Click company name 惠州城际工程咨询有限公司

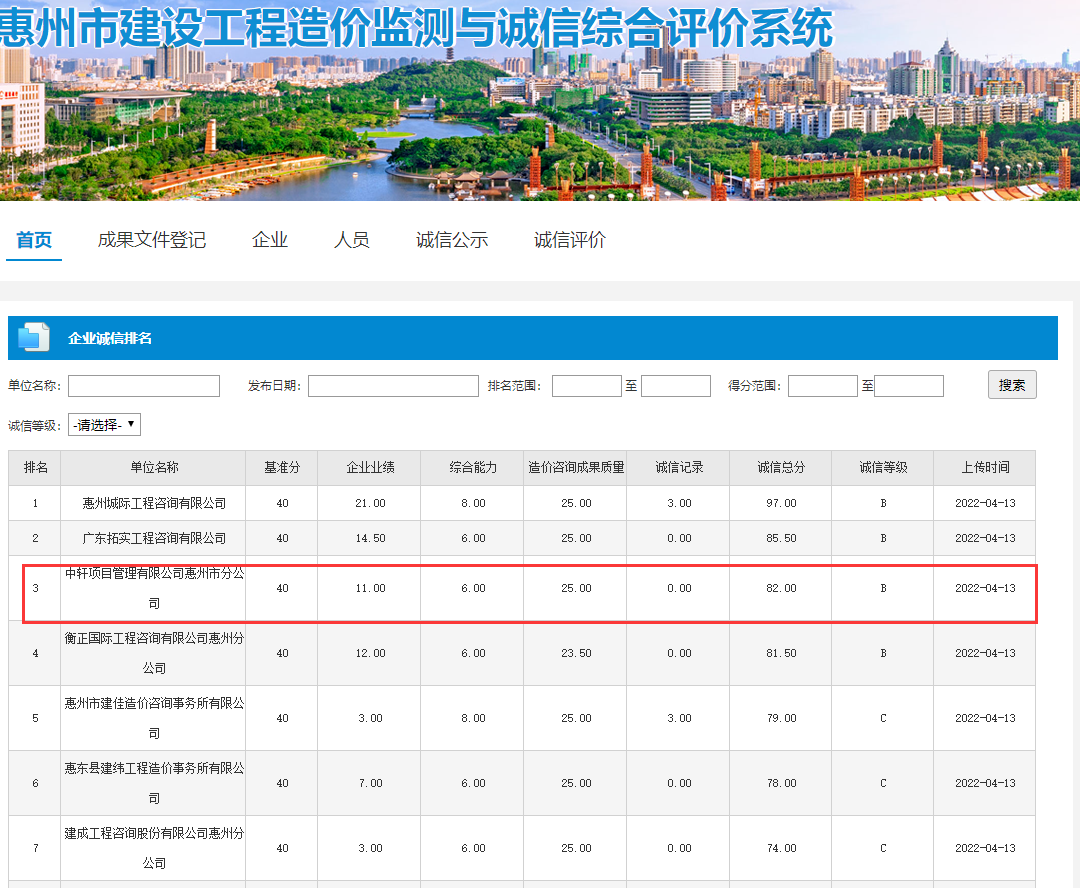[154, 503]
